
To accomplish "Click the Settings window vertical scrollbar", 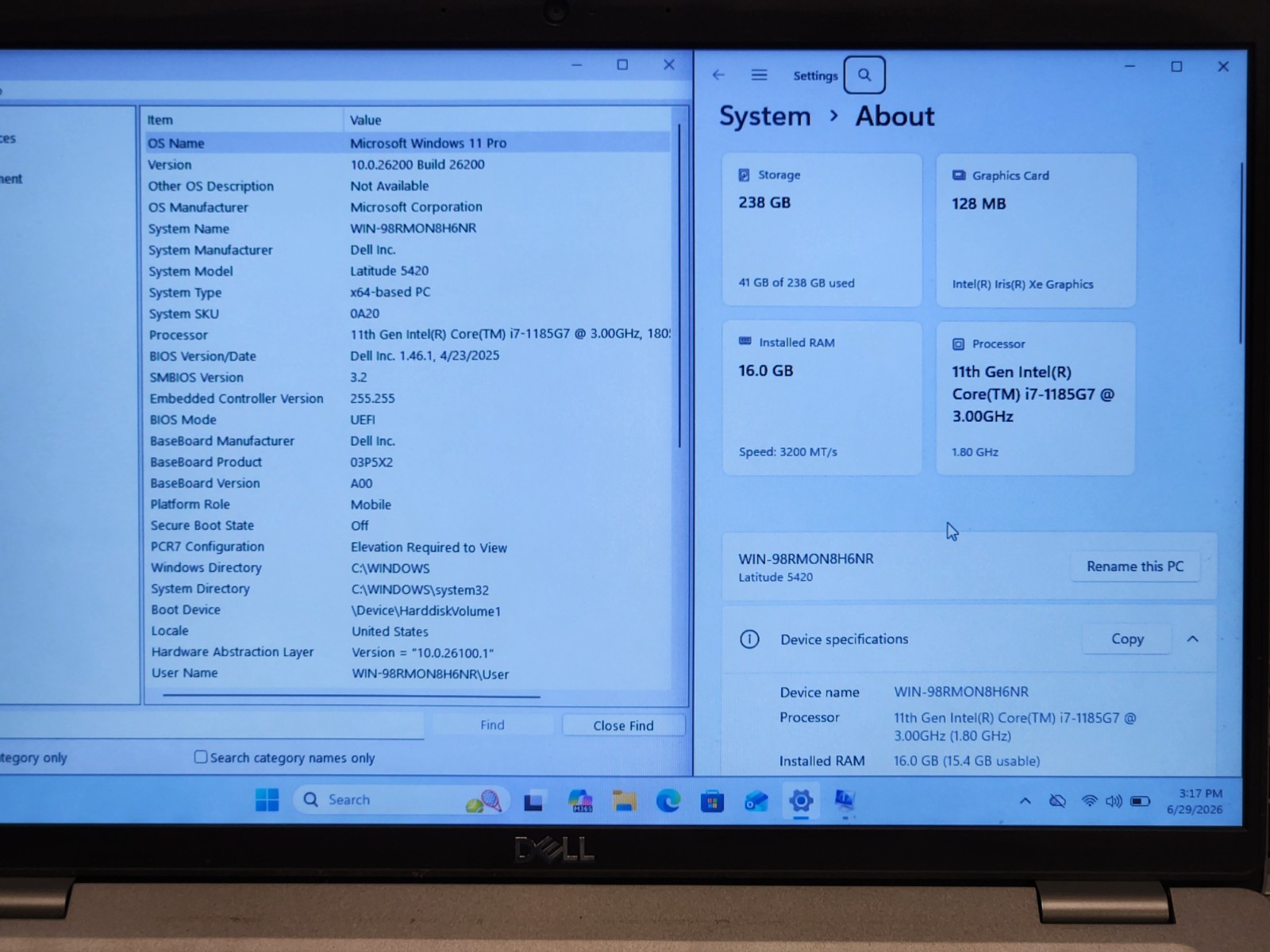I will pyautogui.click(x=1241, y=254).
